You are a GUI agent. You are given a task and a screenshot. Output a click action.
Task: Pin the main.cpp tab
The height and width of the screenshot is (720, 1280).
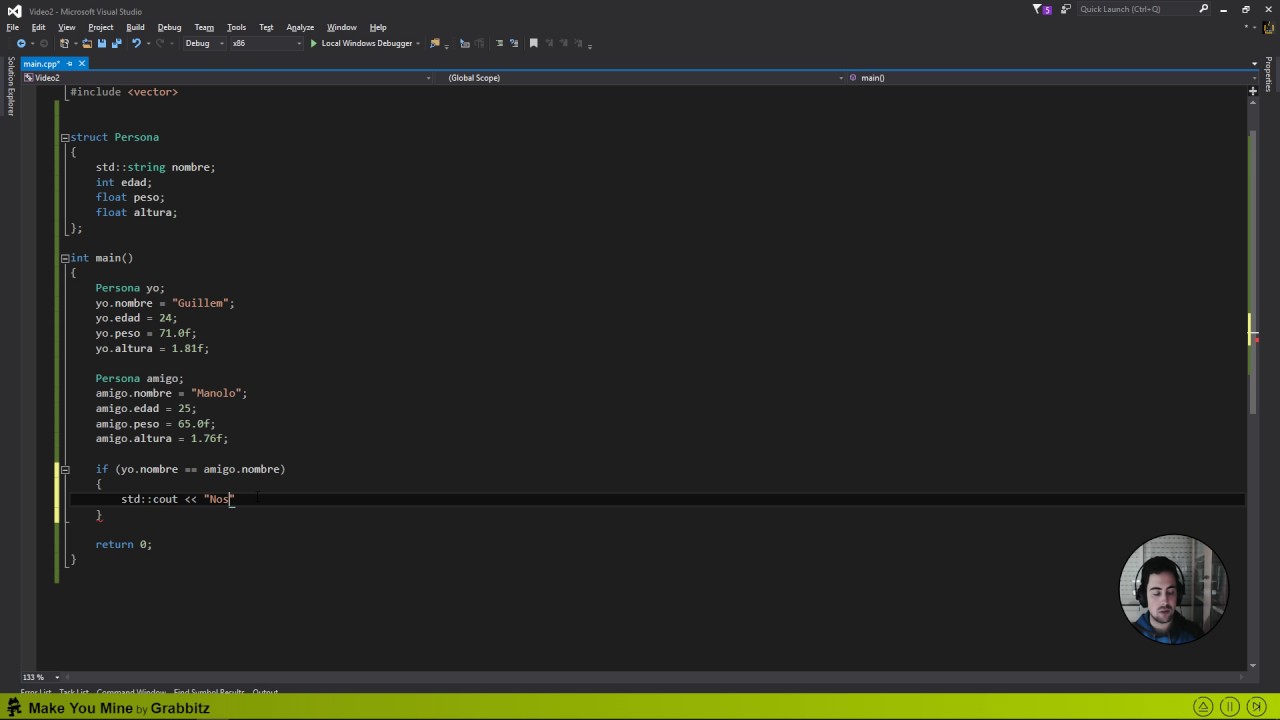pyautogui.click(x=69, y=64)
